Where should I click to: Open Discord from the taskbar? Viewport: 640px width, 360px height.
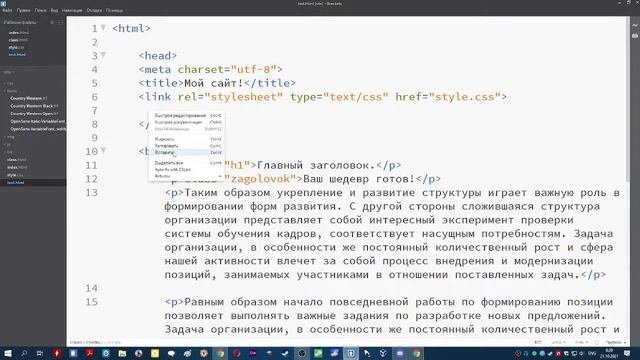click(x=400, y=353)
